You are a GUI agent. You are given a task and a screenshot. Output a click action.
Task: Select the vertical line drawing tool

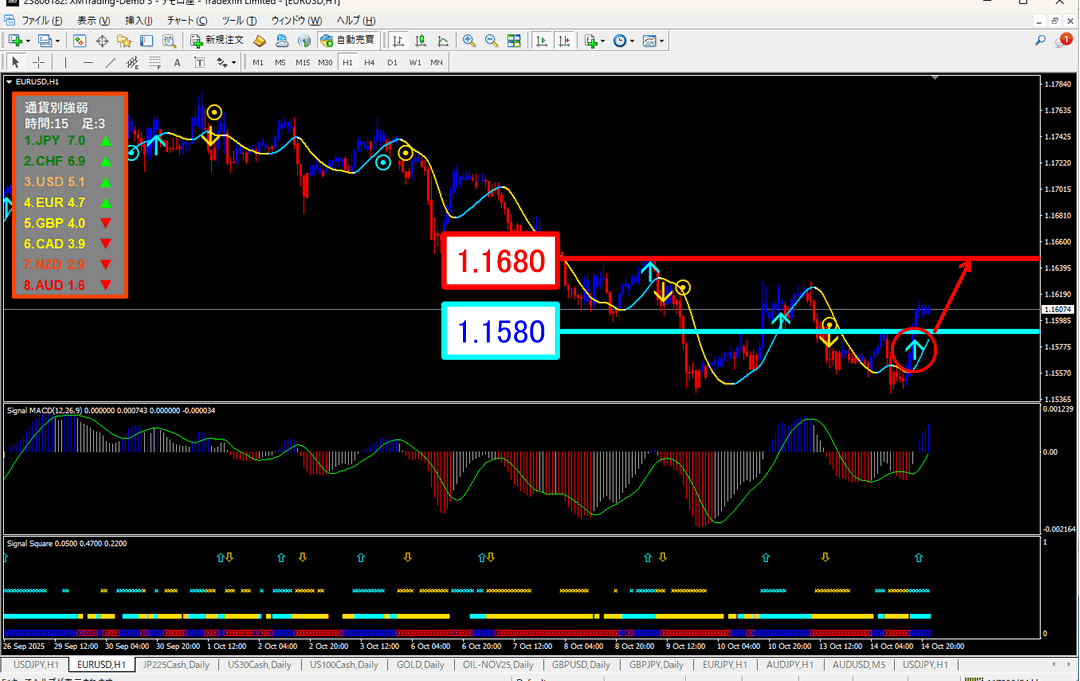66,63
